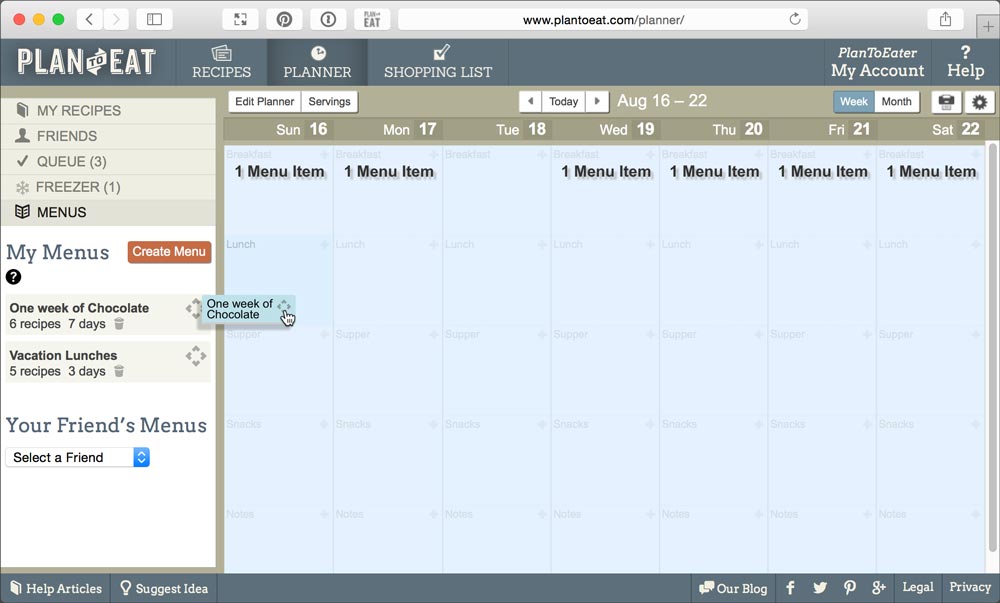
Task: Open the Queue (3) list
Action: pyautogui.click(x=108, y=162)
